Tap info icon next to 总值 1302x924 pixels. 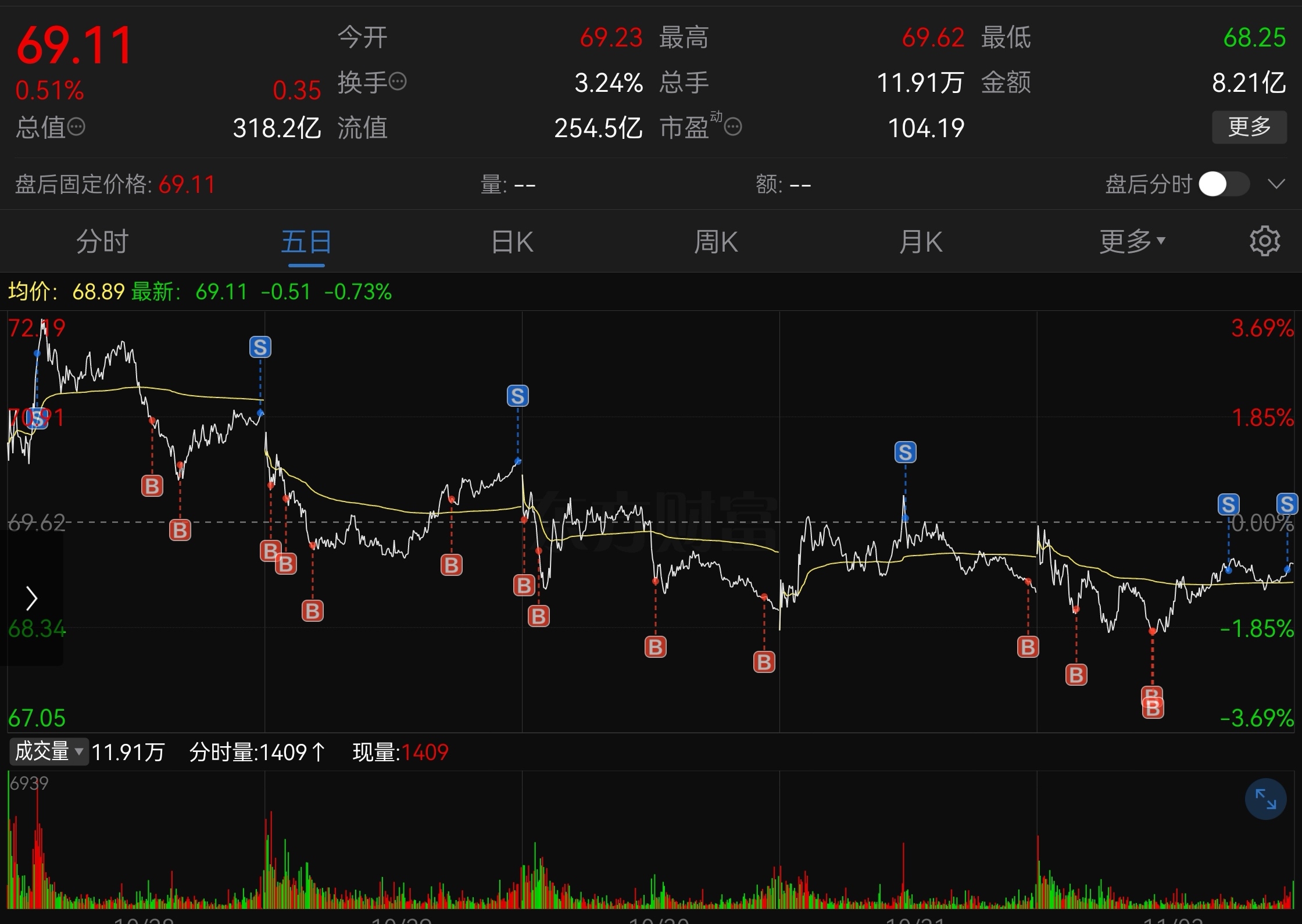76,127
